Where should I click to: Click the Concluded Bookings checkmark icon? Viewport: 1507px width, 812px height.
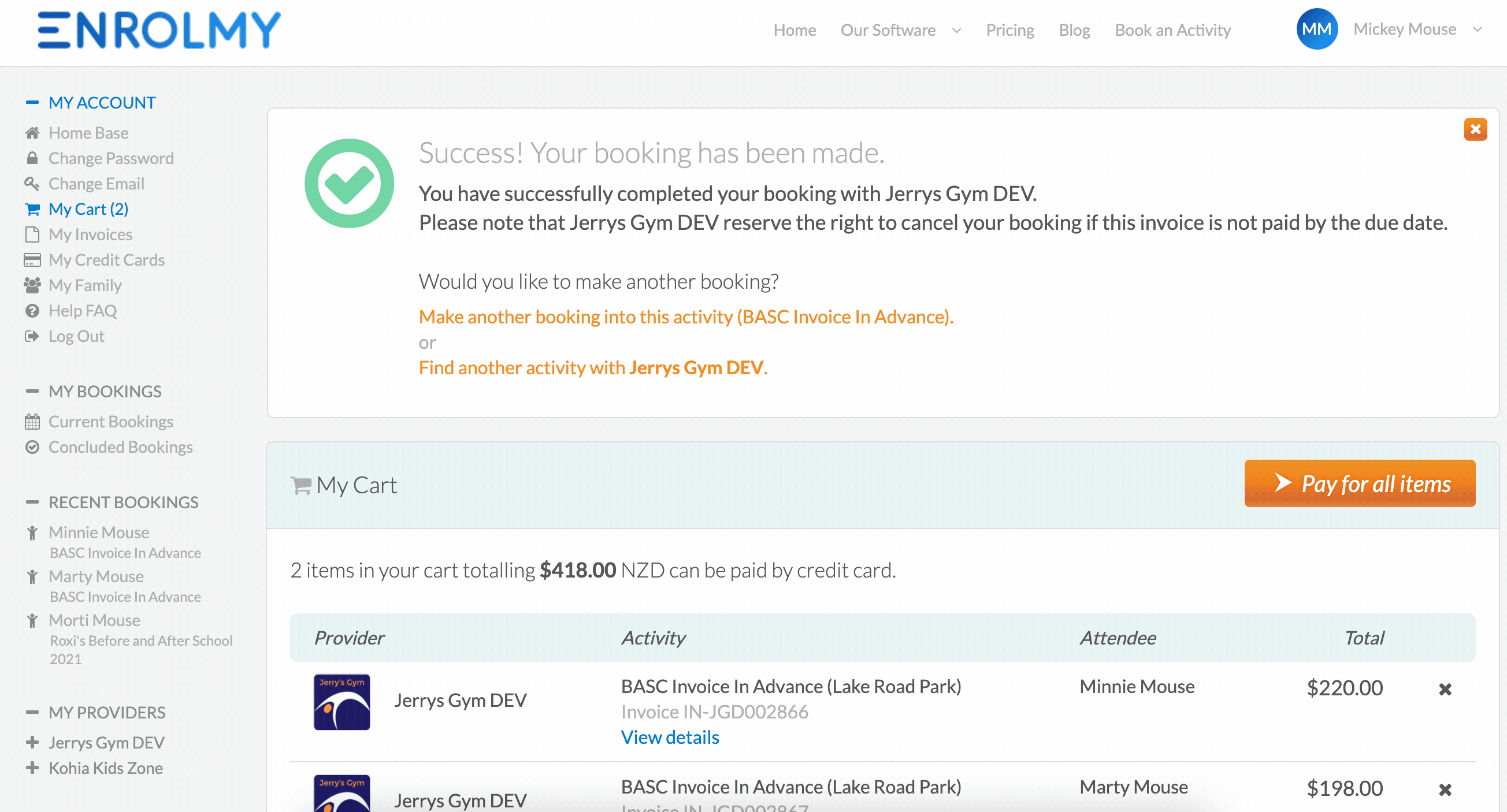coord(32,446)
